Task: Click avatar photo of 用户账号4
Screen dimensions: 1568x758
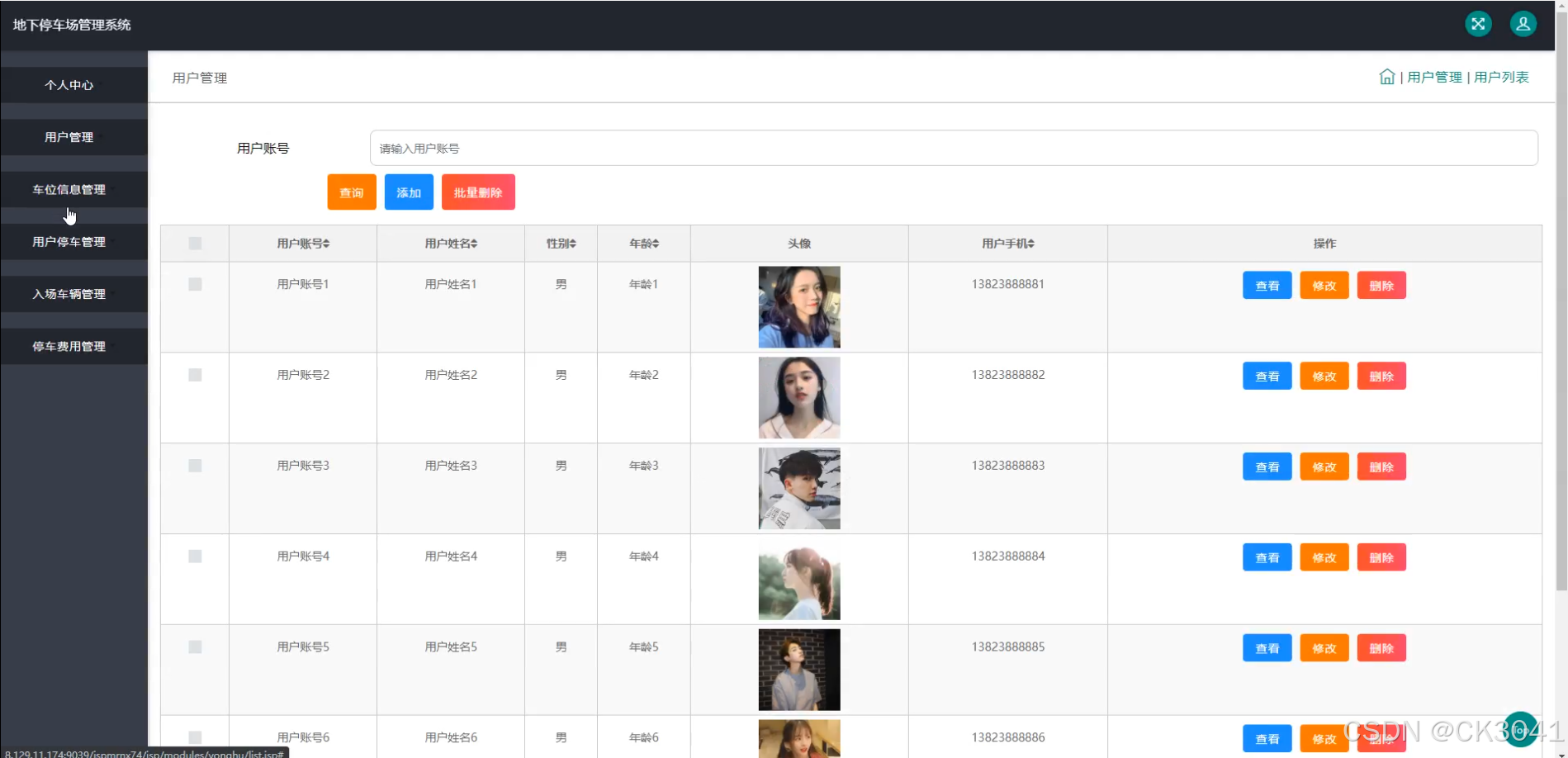Action: tap(799, 580)
